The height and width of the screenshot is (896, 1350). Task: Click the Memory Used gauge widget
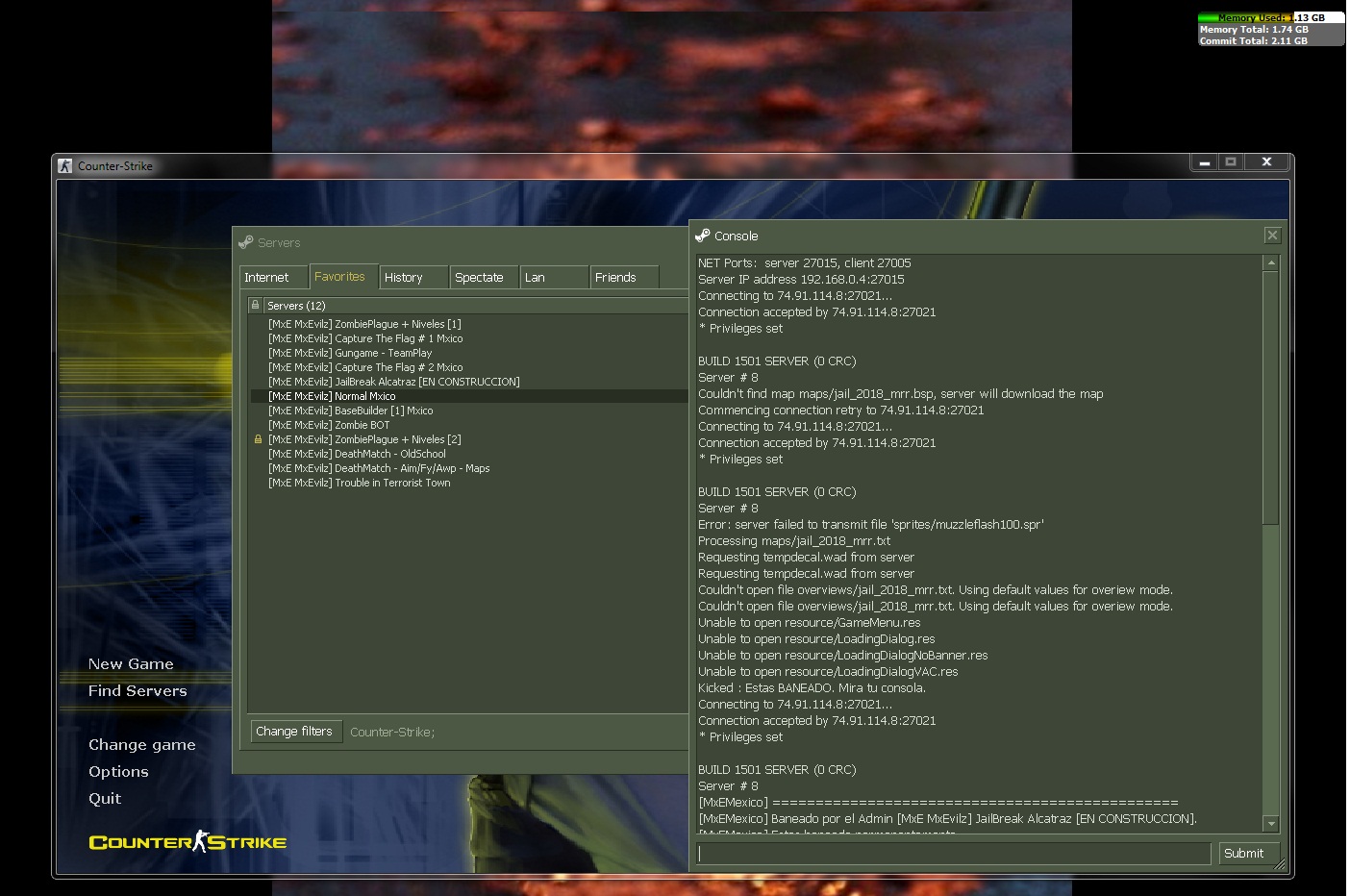[1270, 29]
